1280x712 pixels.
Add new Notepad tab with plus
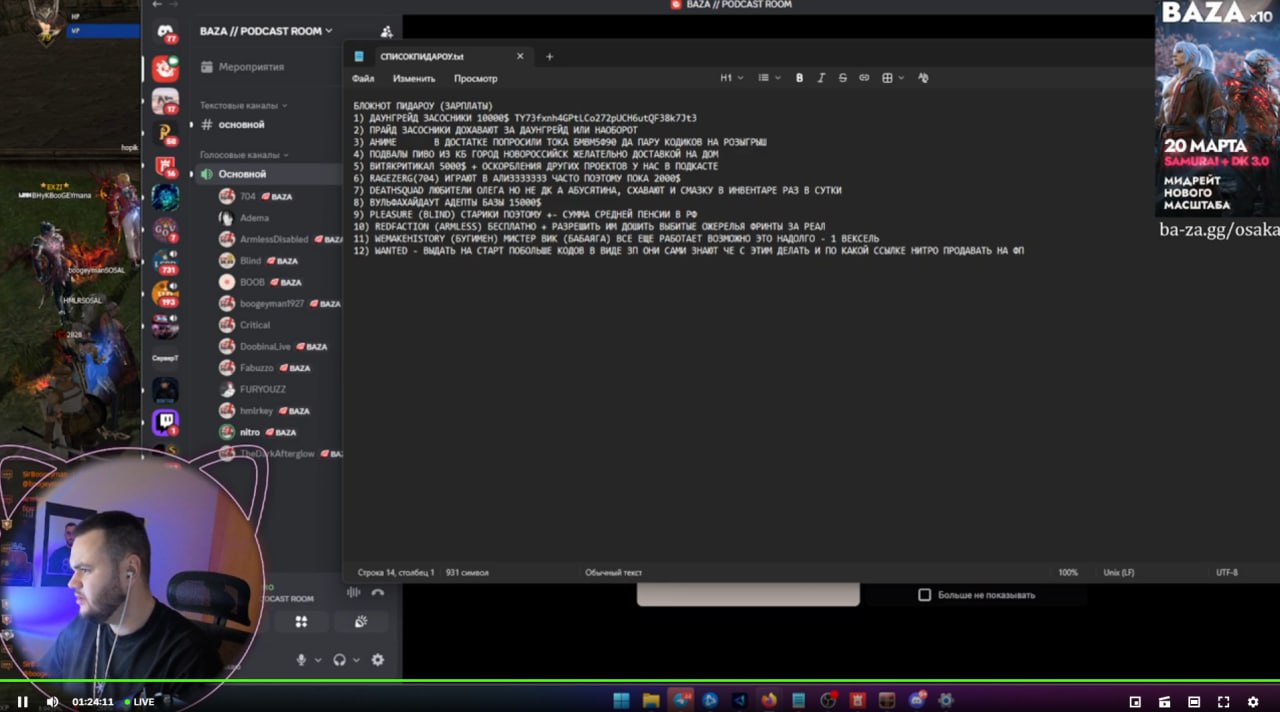(549, 57)
